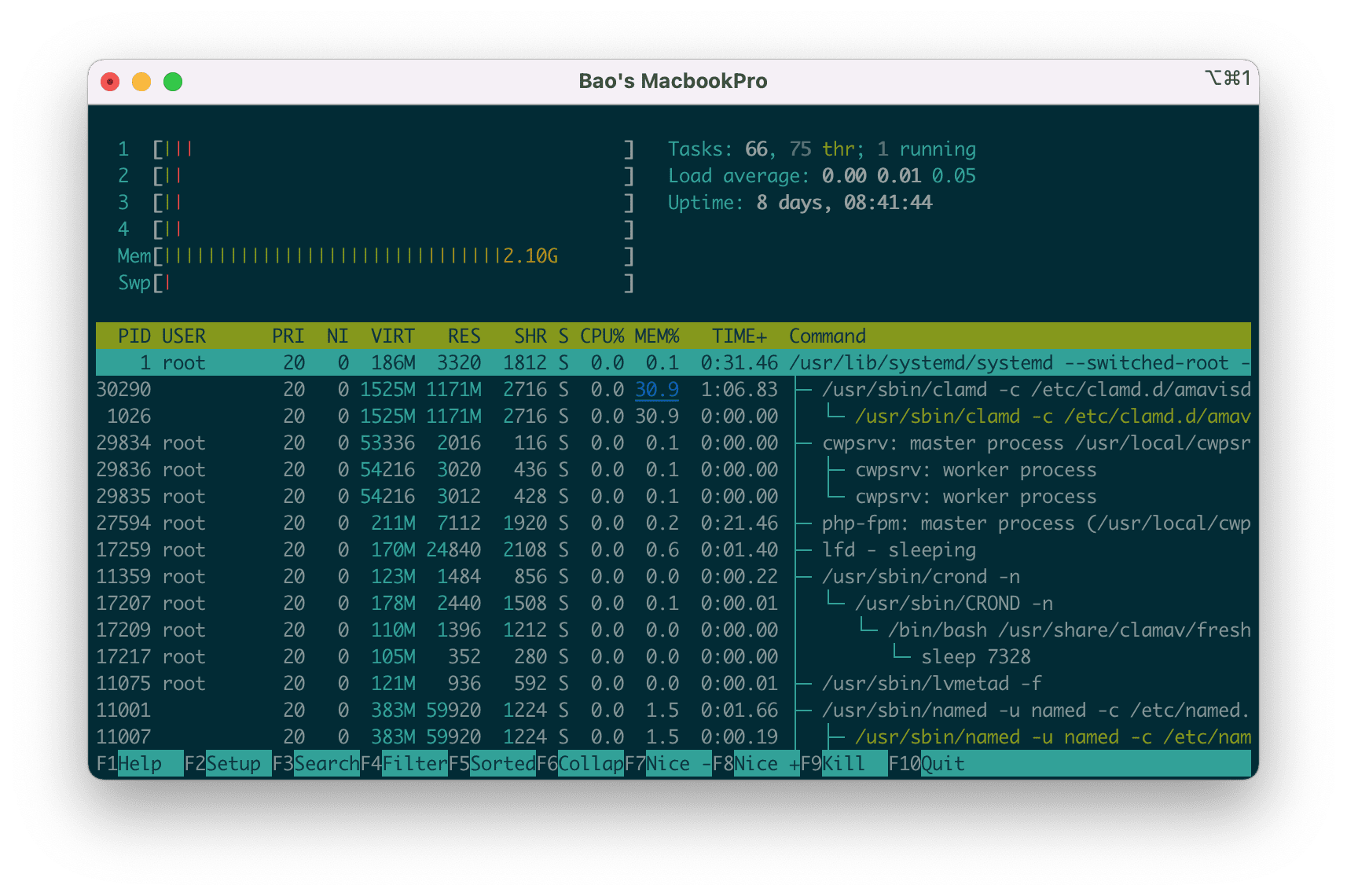Viewport: 1347px width, 896px height.
Task: Click the F1 Help function key
Action: click(140, 763)
